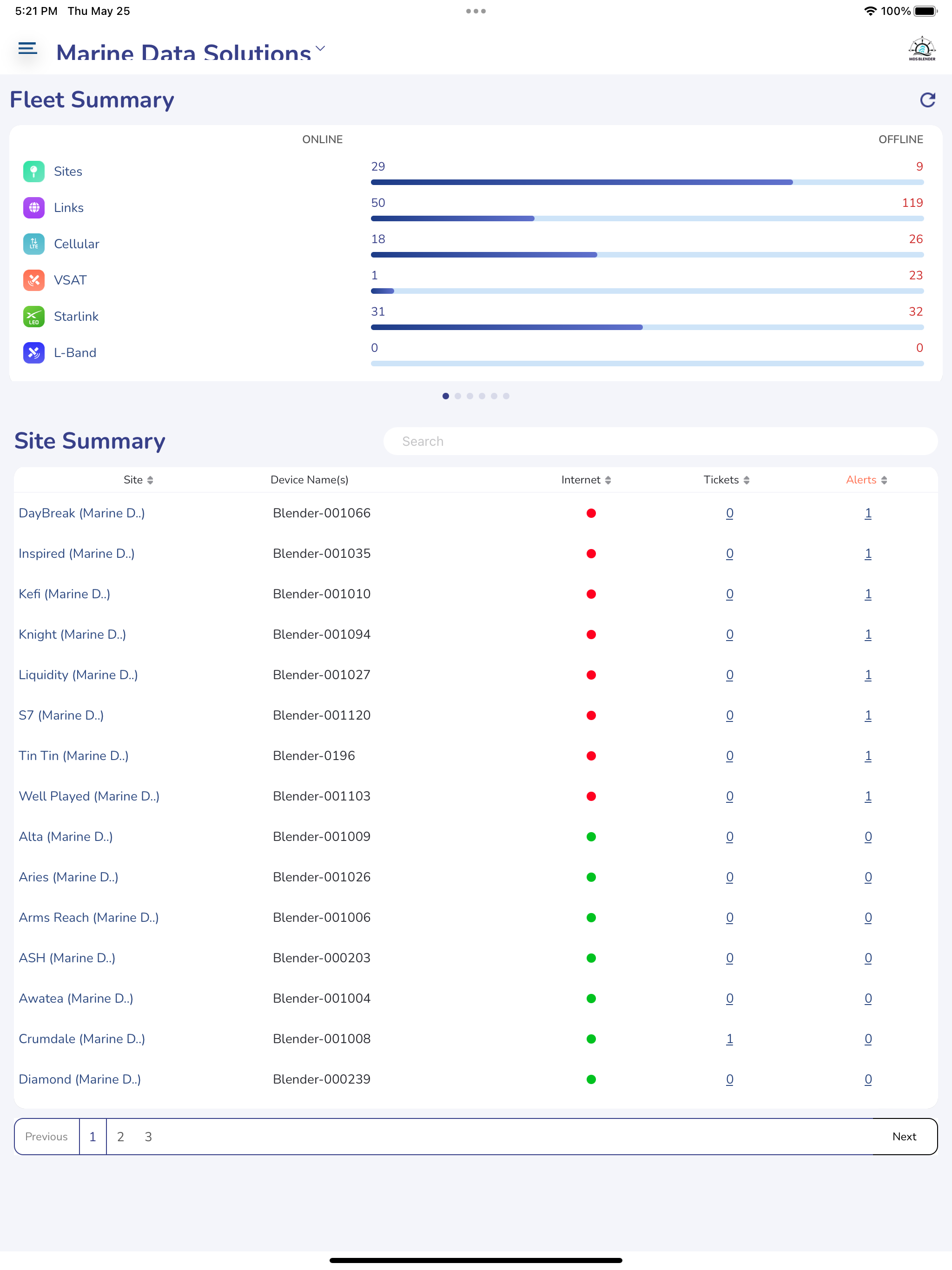Click the L-Band satellite icon
The image size is (952, 1270).
click(34, 352)
